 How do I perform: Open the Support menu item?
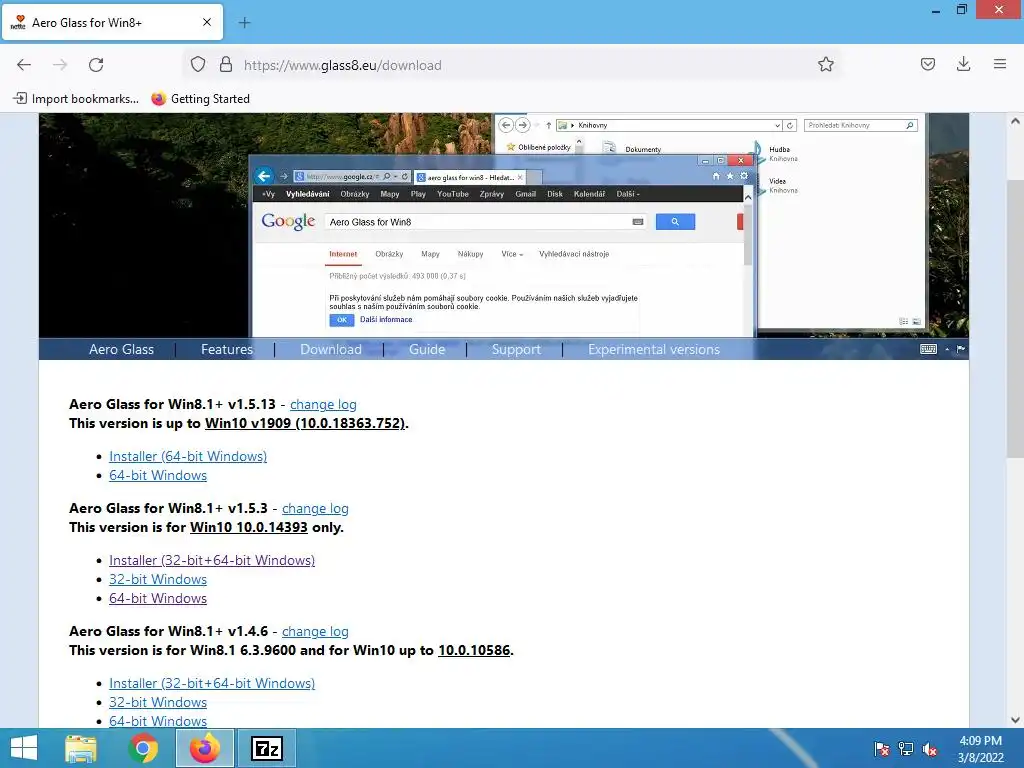pos(516,349)
